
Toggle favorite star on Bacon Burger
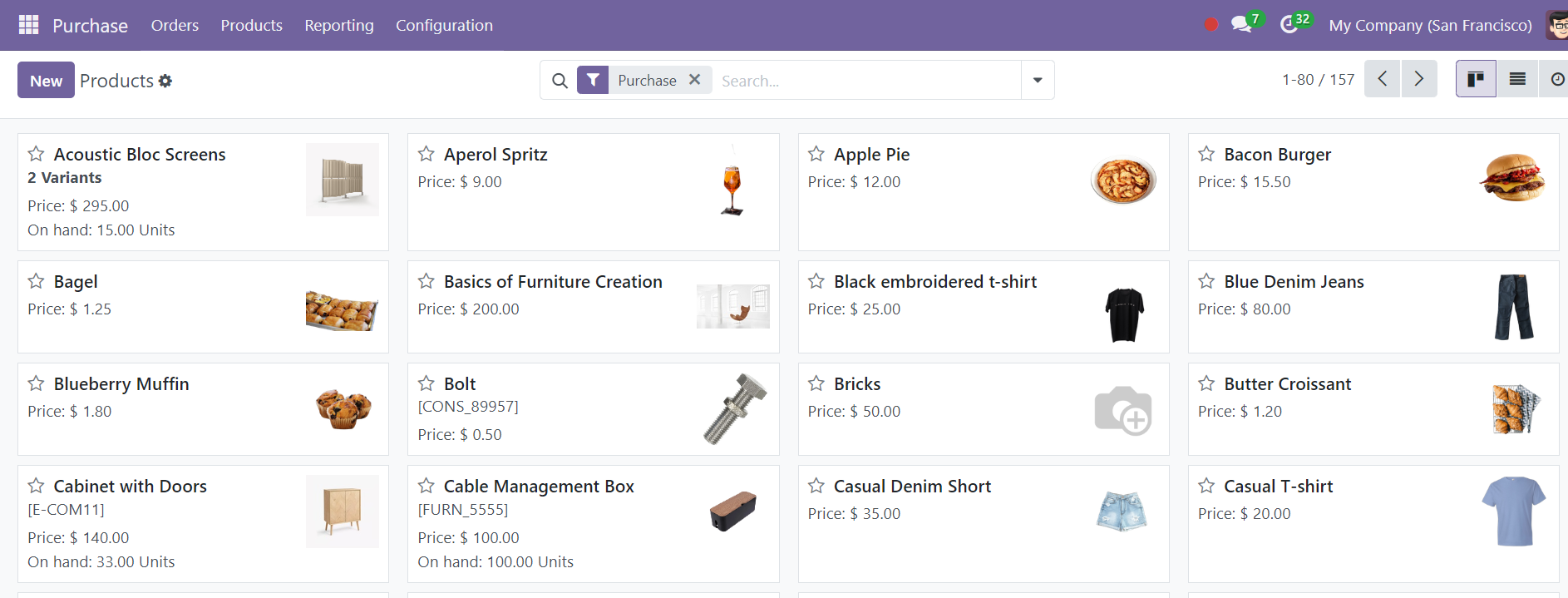tap(1206, 154)
